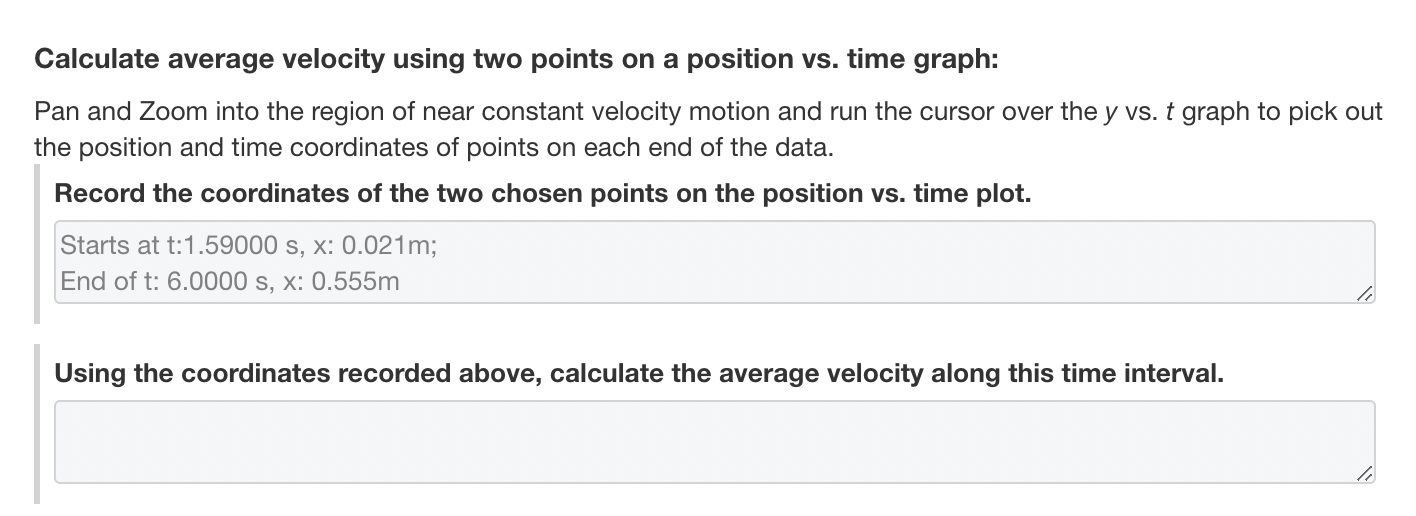Click the italic 'y' in 'y vs. t graph'
The width and height of the screenshot is (1416, 516).
click(x=1108, y=112)
